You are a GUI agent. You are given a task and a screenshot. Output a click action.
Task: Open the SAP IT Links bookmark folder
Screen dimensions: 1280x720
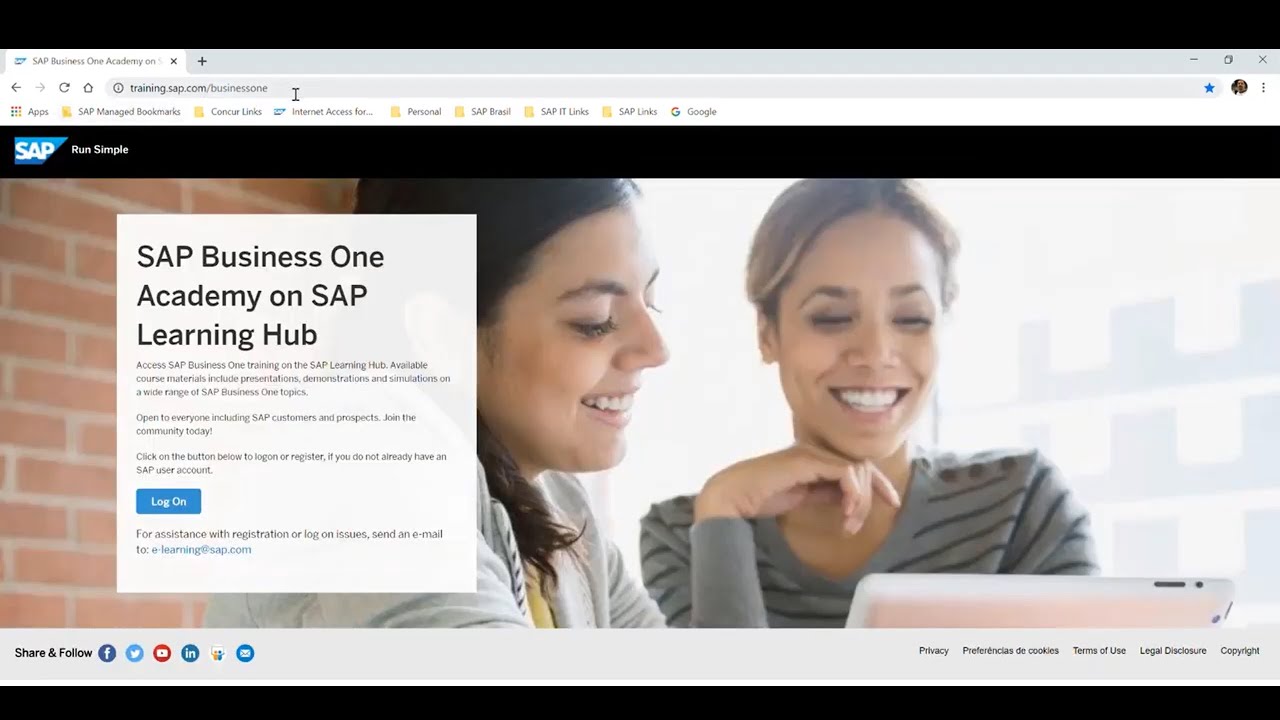click(x=556, y=112)
